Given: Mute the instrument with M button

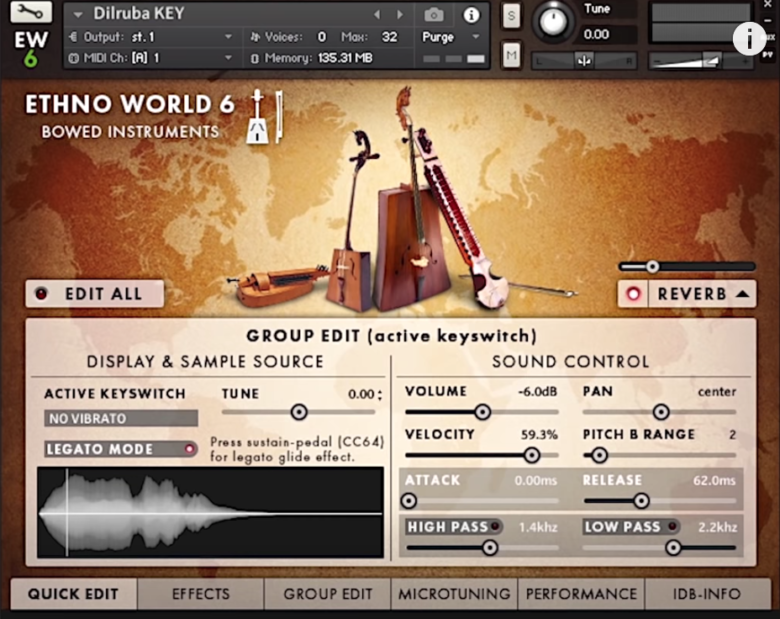Looking at the screenshot, I should [511, 54].
